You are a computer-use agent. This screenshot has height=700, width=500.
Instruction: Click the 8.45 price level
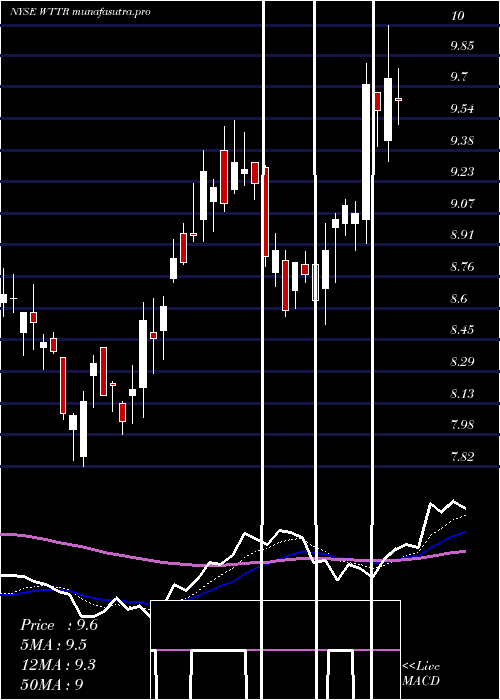pos(463,329)
